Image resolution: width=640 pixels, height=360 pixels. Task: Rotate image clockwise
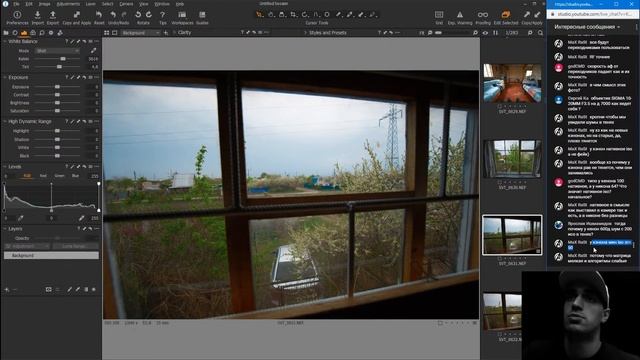coord(149,15)
